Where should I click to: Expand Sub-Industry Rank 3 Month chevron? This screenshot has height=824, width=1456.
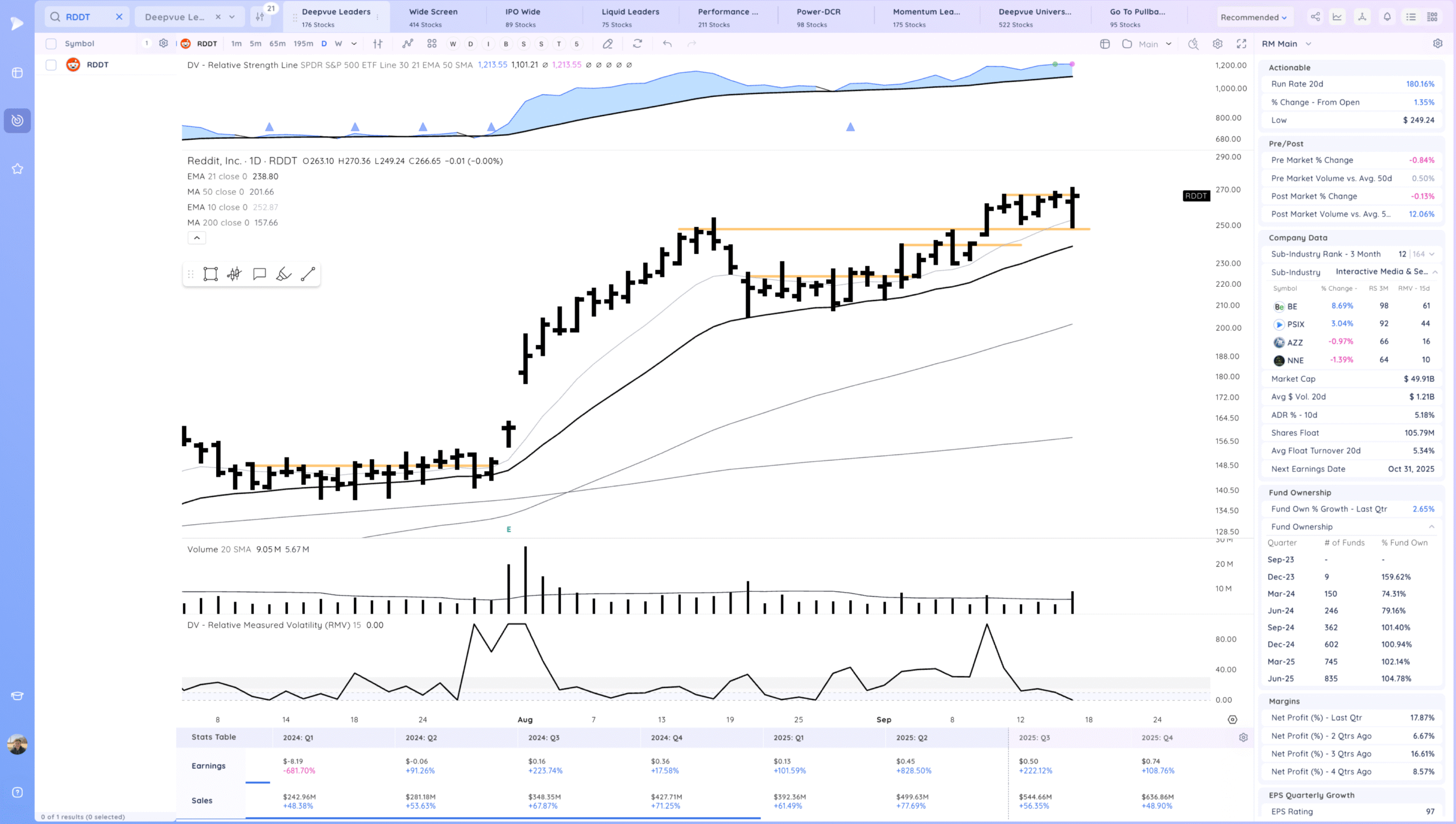[x=1432, y=254]
